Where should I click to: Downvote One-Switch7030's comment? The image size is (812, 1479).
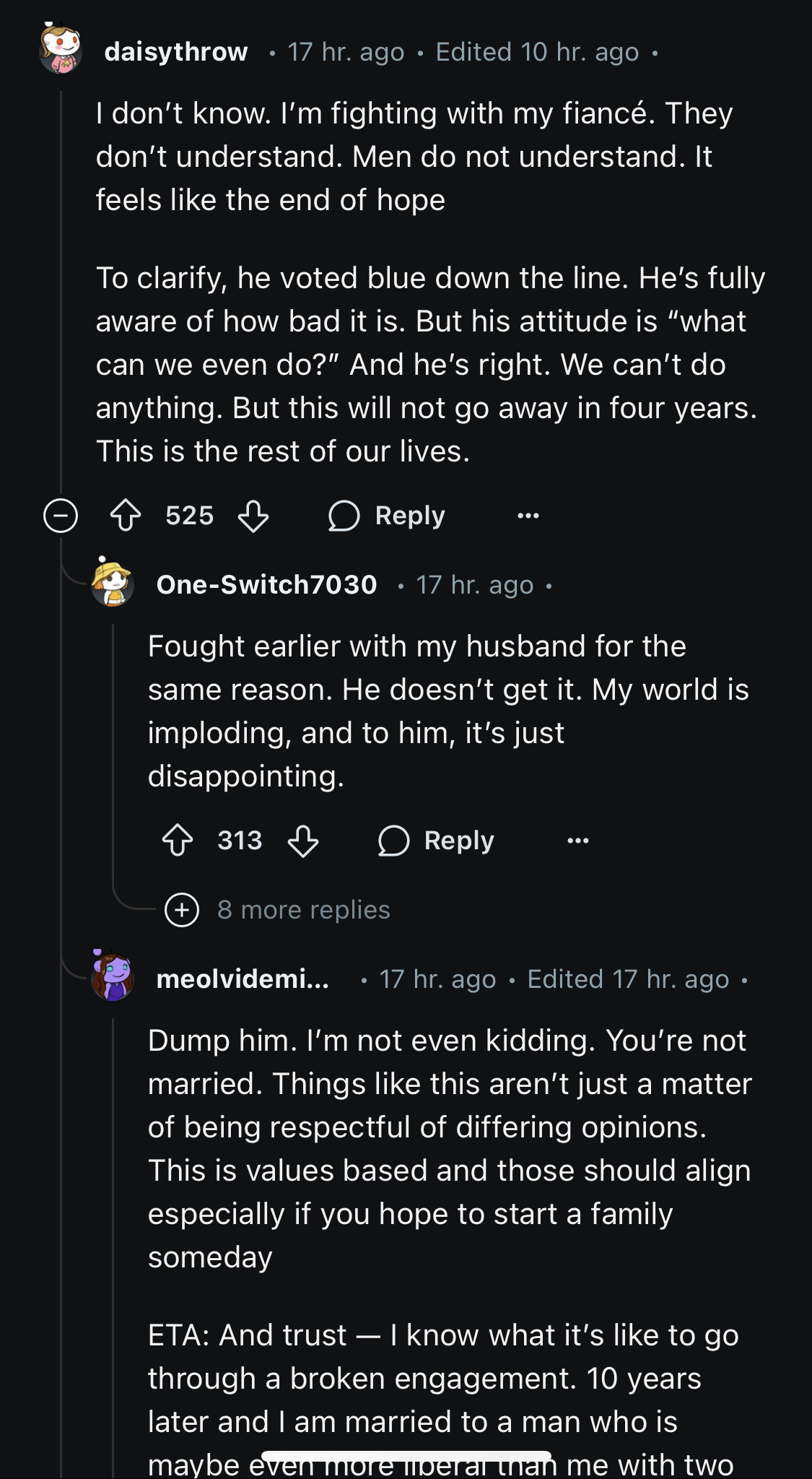point(303,841)
